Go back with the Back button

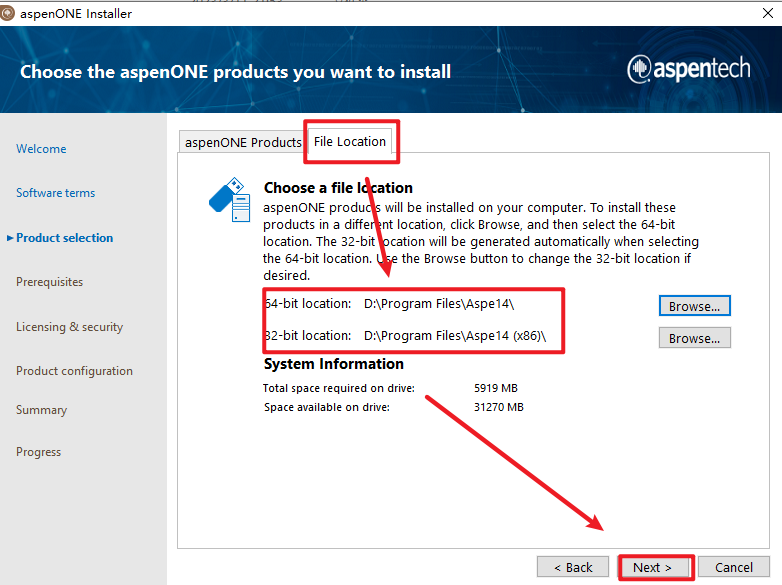[573, 567]
